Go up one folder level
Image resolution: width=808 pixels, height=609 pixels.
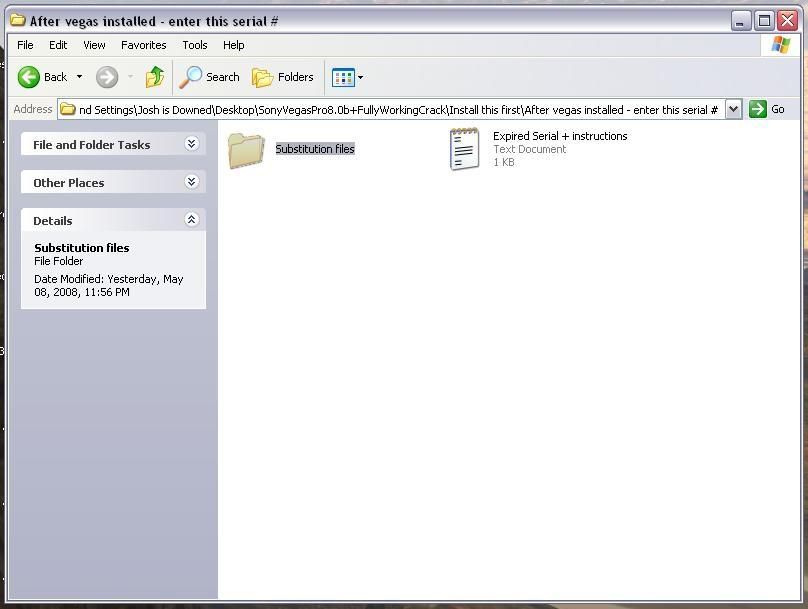155,77
